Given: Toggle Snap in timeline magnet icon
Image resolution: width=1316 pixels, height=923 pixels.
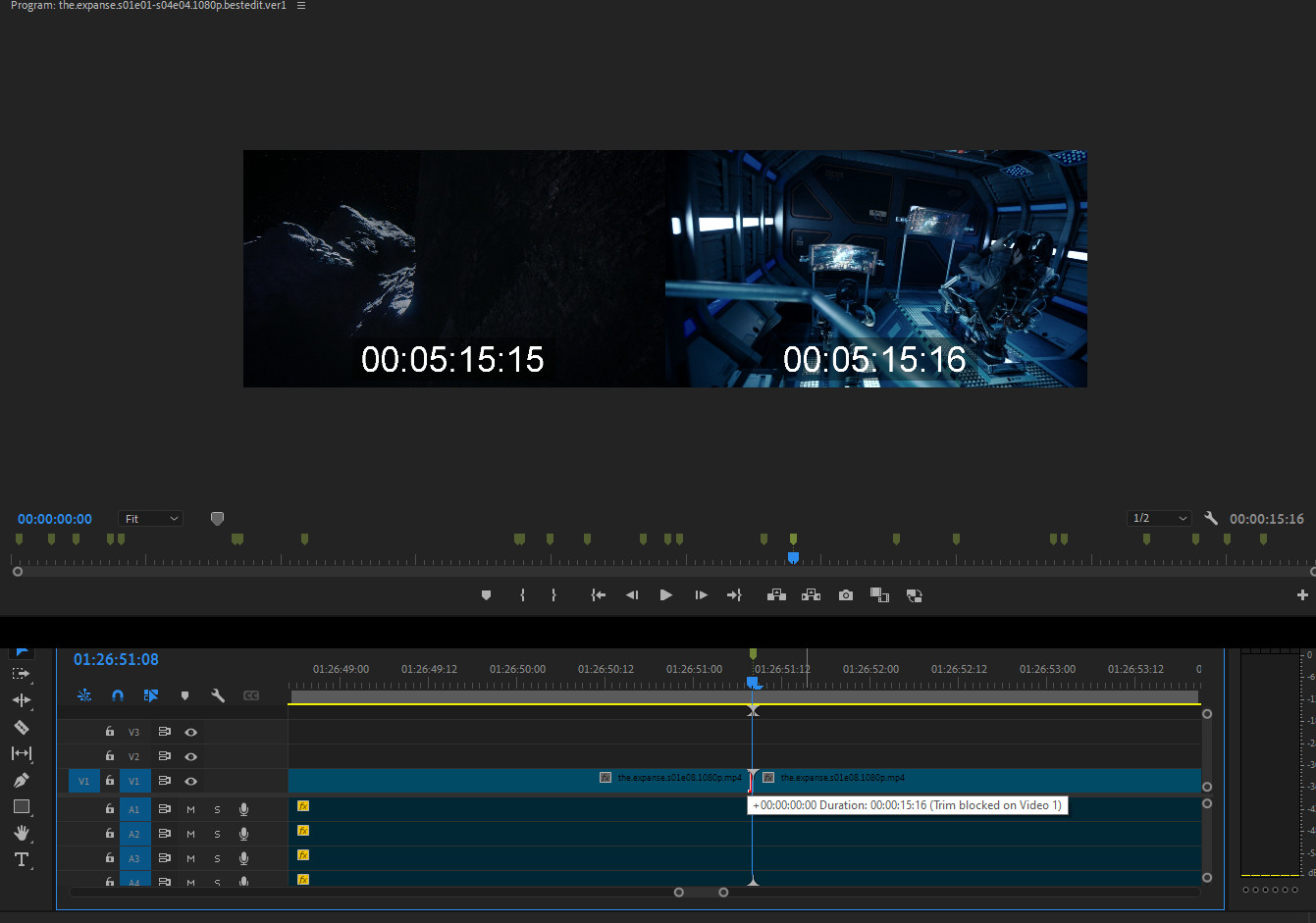Looking at the screenshot, I should [x=118, y=695].
